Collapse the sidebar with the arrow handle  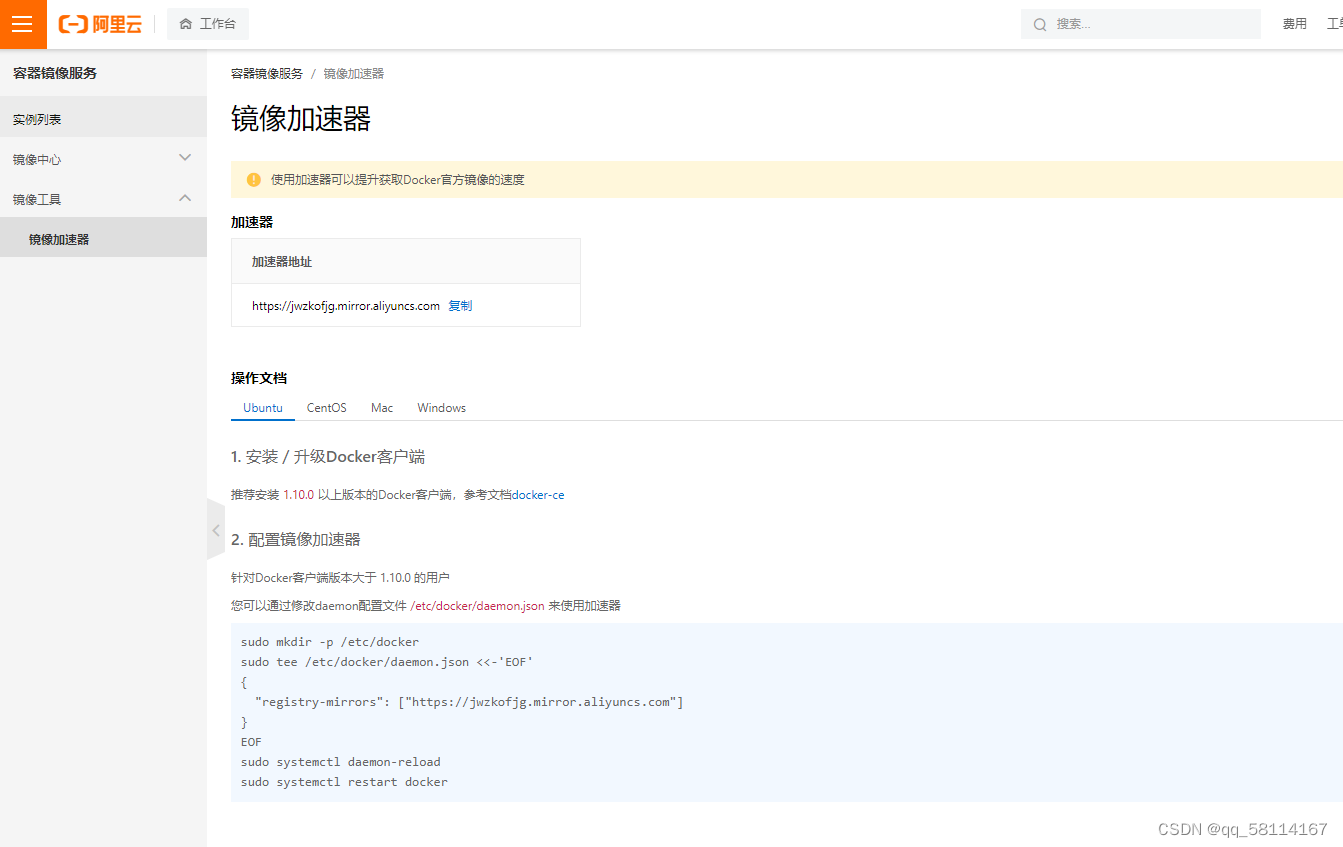coord(215,530)
